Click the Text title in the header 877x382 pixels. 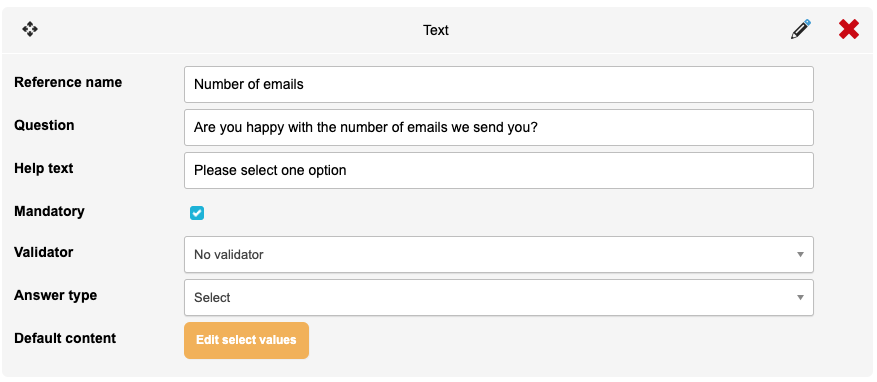pyautogui.click(x=436, y=30)
